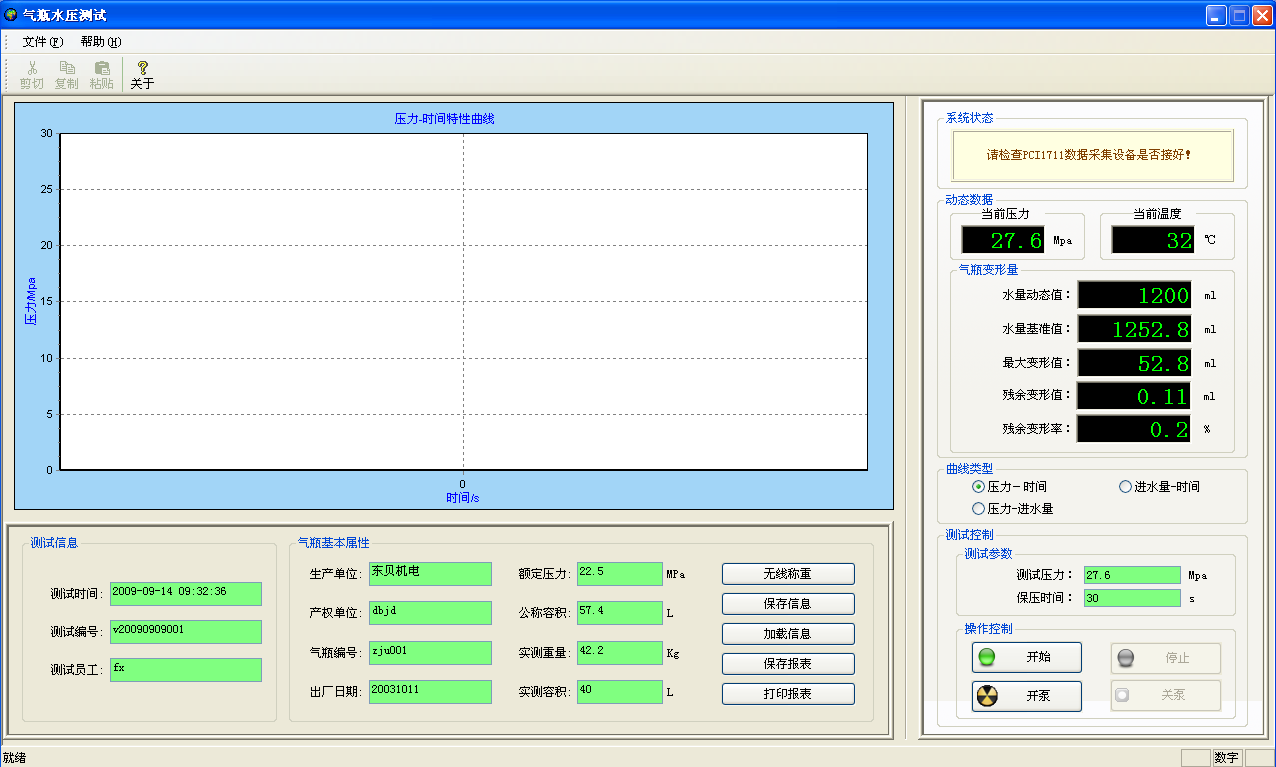Click the 实测容积 field showing 40

pos(619,692)
